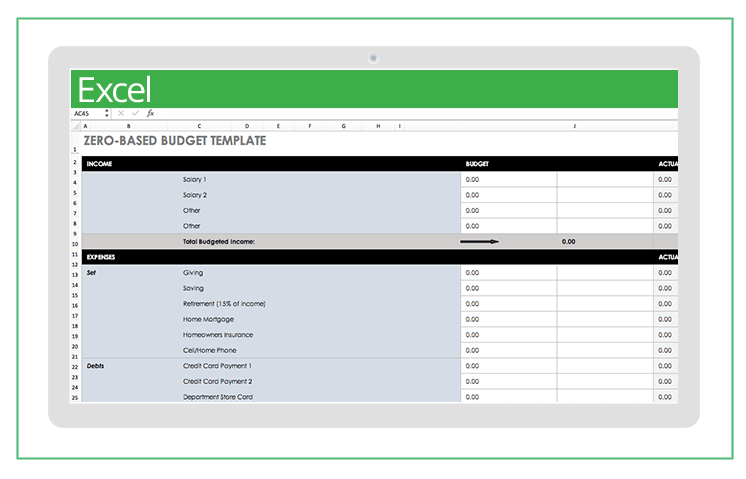Click the arrow in Total Budgeted Income row

(x=479, y=241)
